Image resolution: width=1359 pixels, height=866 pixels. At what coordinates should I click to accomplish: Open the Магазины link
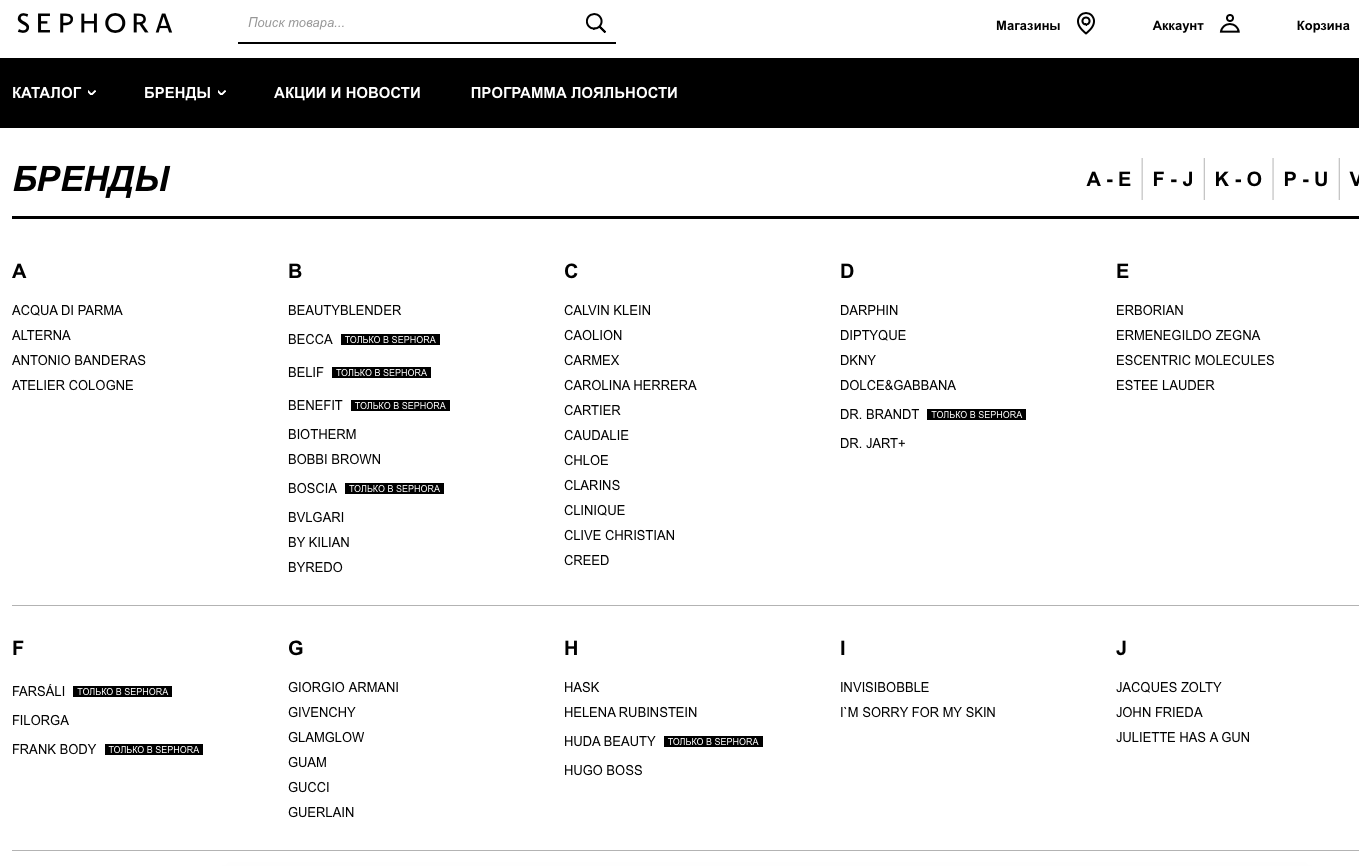coord(1028,26)
